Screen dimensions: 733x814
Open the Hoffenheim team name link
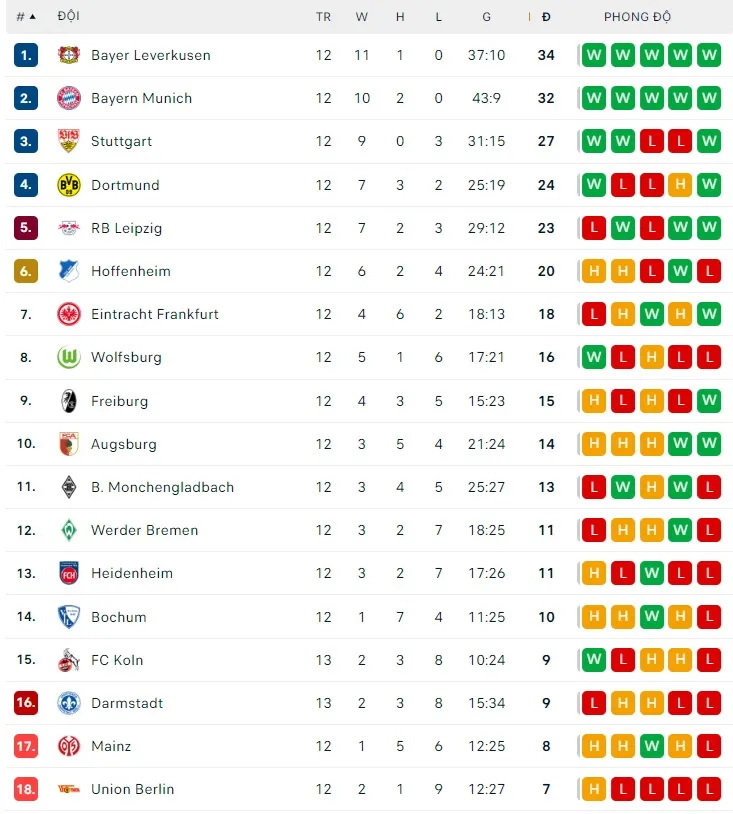pos(130,271)
